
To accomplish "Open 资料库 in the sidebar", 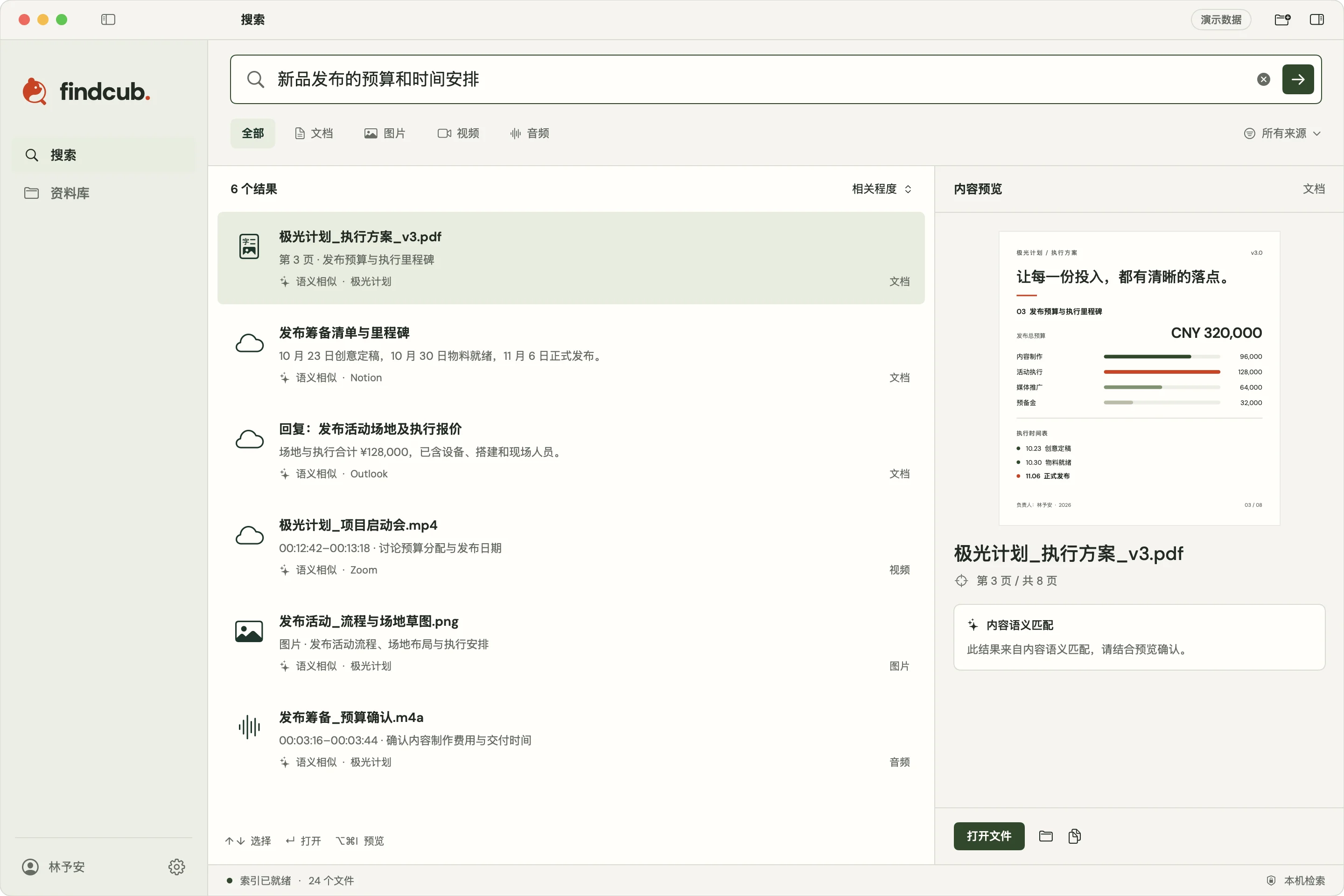I will (x=104, y=193).
